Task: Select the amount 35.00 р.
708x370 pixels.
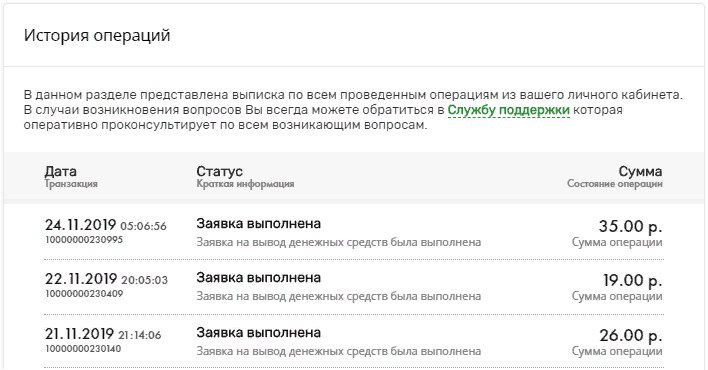Action: (x=630, y=226)
